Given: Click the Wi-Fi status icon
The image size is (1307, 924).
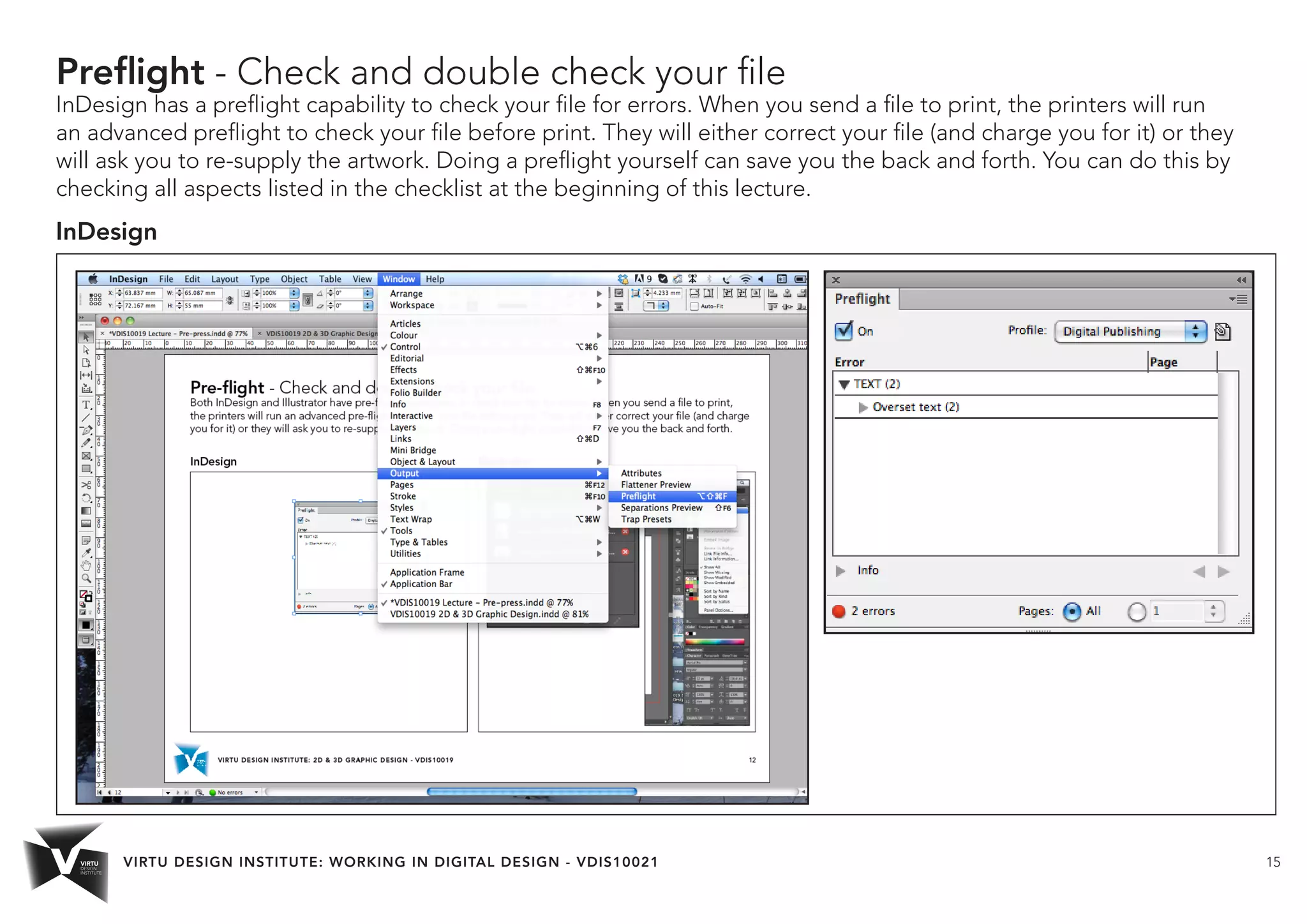Looking at the screenshot, I should 745,279.
